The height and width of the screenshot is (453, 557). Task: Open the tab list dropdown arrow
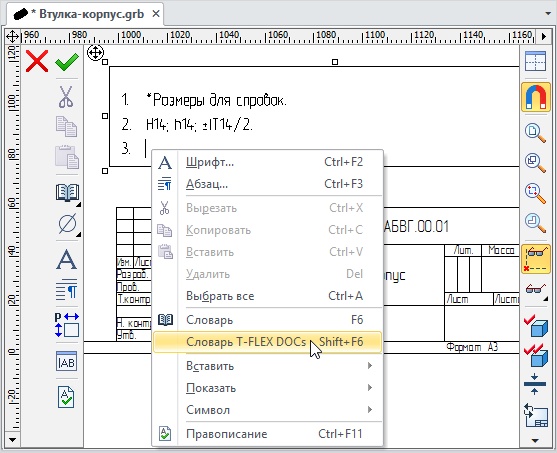tap(548, 14)
